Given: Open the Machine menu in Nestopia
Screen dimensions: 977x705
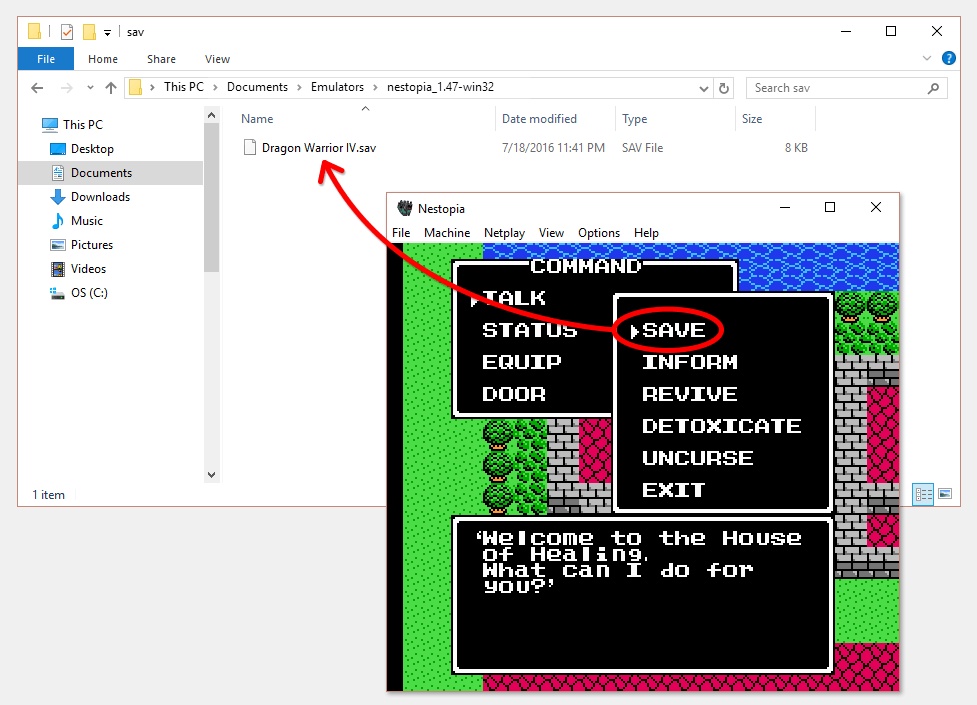Looking at the screenshot, I should (446, 233).
